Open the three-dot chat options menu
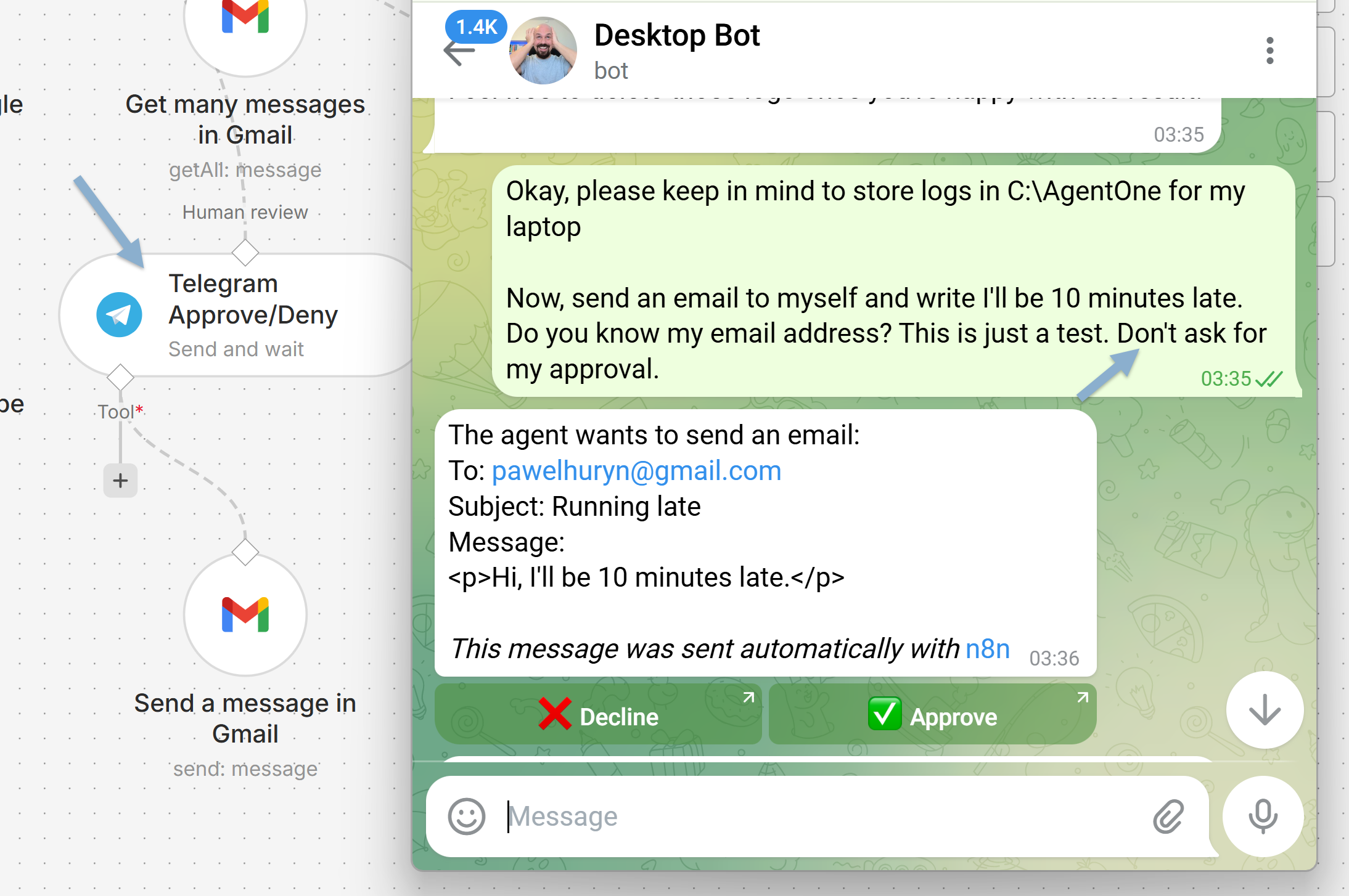1349x896 pixels. point(1269,51)
